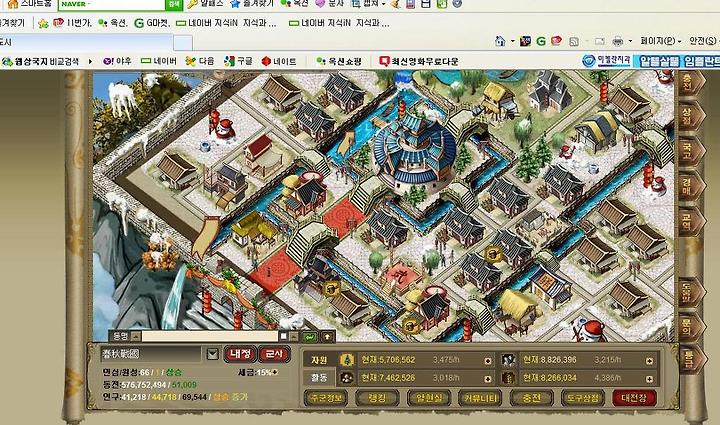Click the new browser tab button
This screenshot has height=425, width=720.
coord(183,43)
